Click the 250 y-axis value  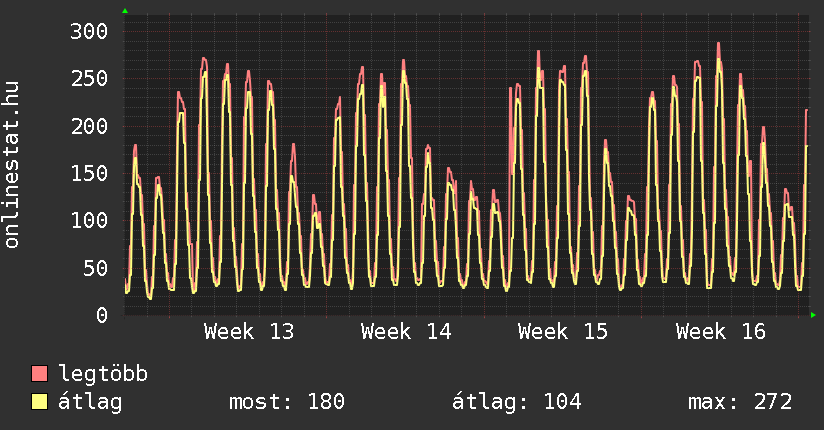click(x=88, y=78)
